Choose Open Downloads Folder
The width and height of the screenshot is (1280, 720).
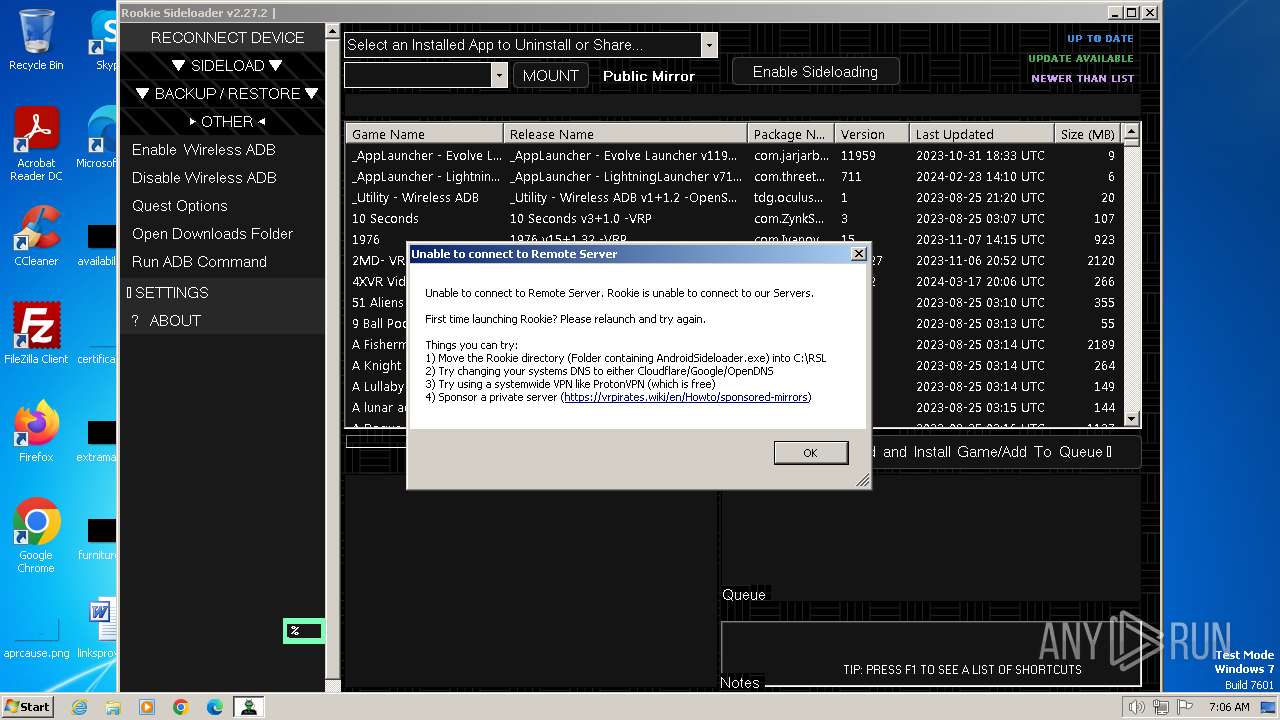click(213, 233)
